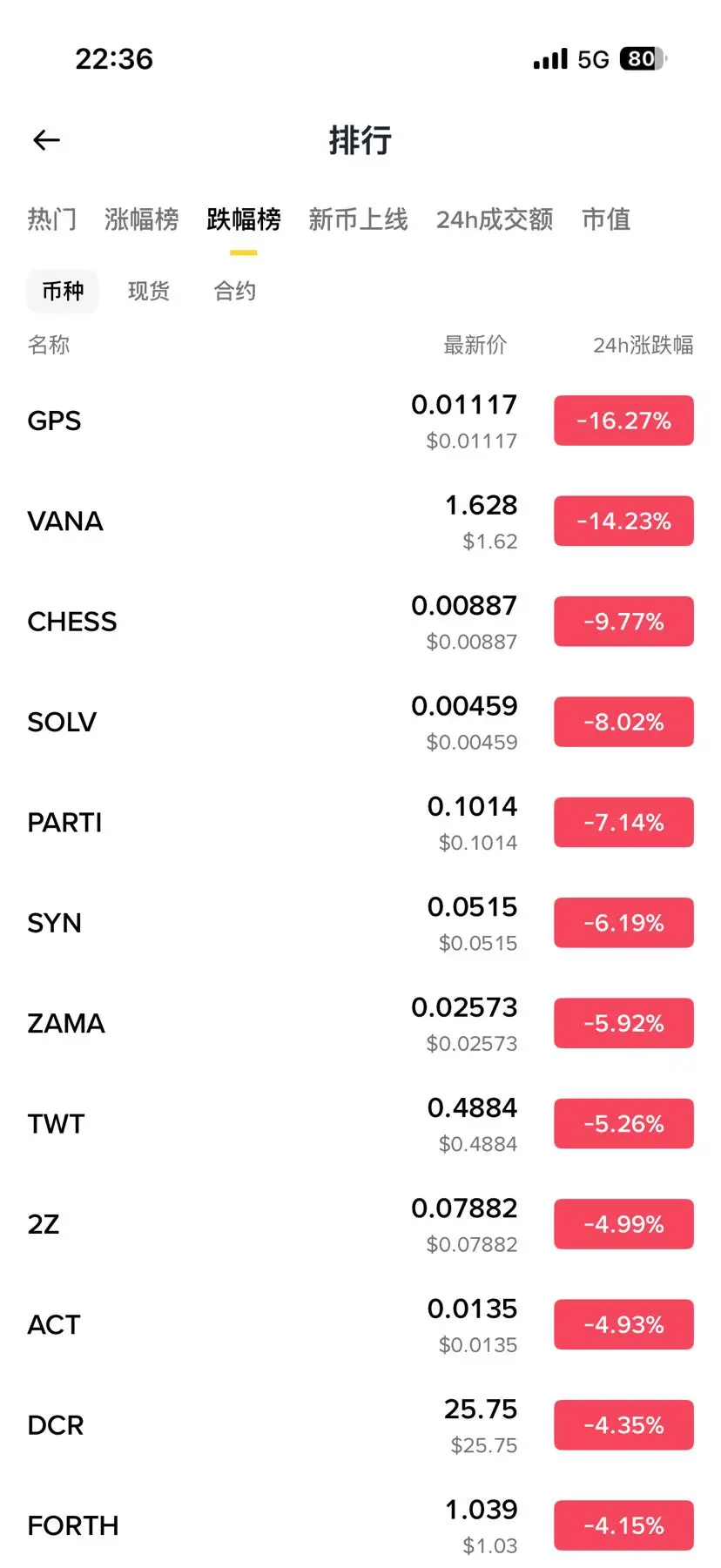The height and width of the screenshot is (1568, 721).
Task: Open the 涨幅榜 tab
Action: pos(141,219)
